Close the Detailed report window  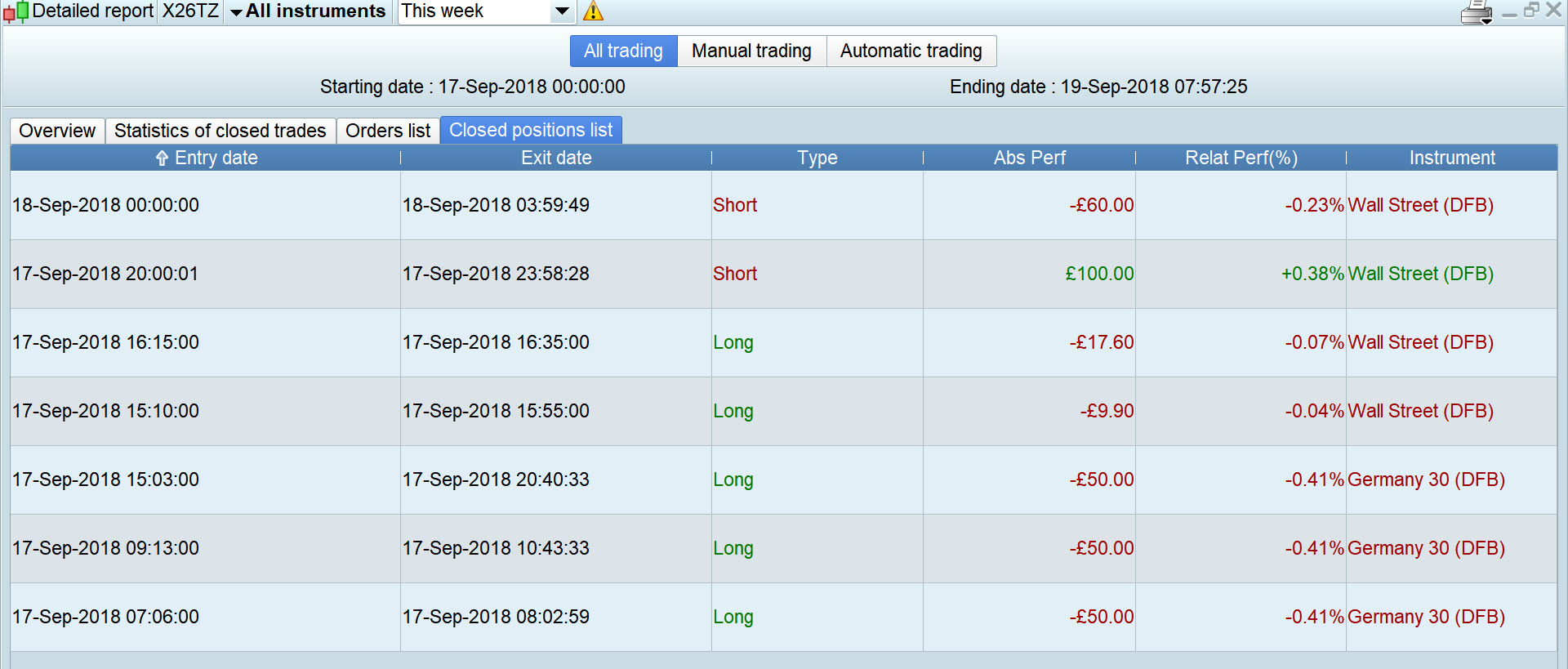click(1553, 10)
